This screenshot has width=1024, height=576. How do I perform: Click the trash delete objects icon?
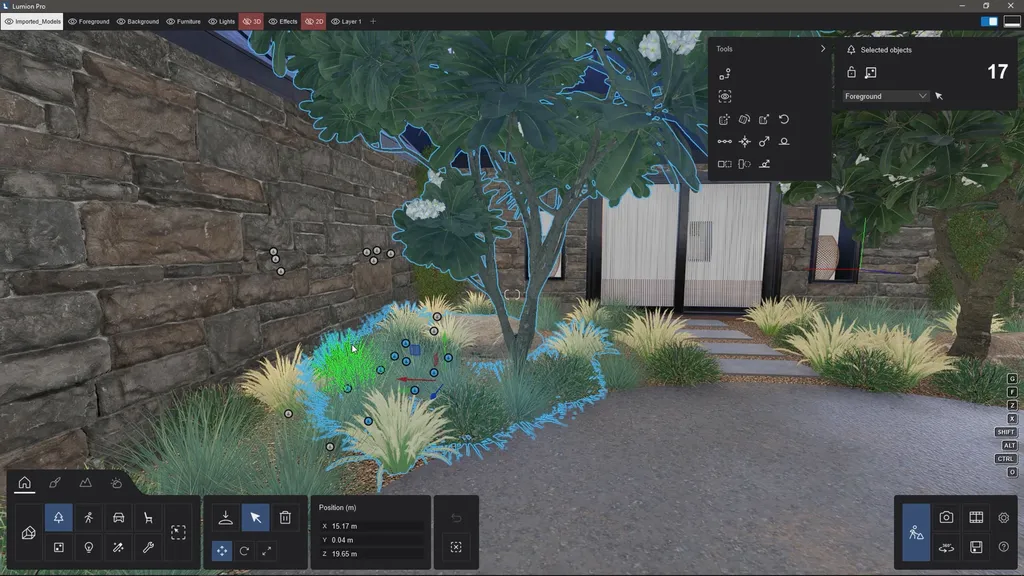(x=285, y=517)
